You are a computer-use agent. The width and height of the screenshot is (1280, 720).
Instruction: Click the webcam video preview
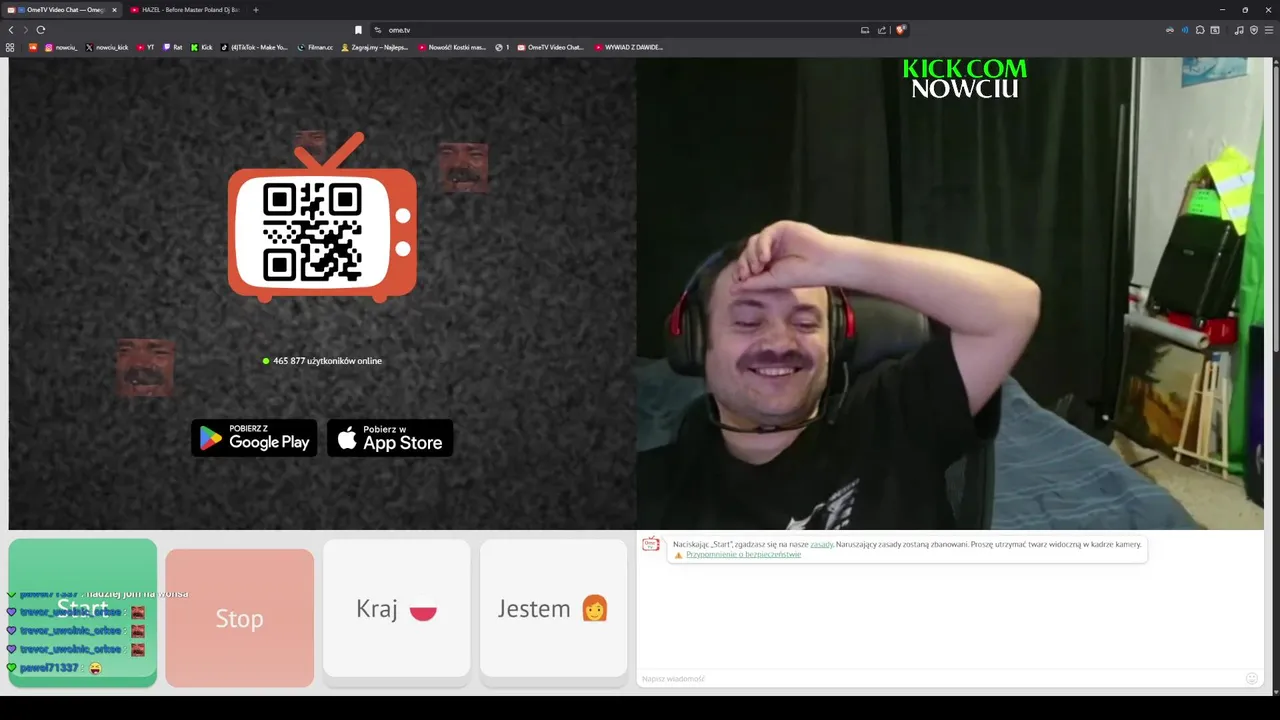pyautogui.click(x=950, y=293)
